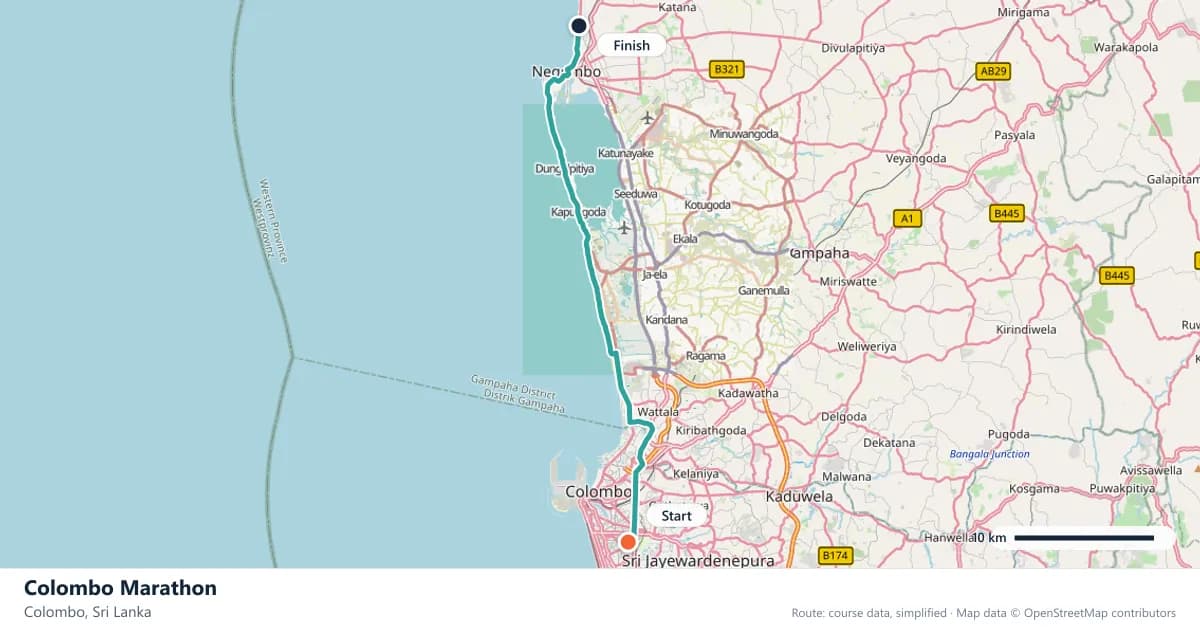
Task: Click the AB29 road shield
Action: coord(993,71)
